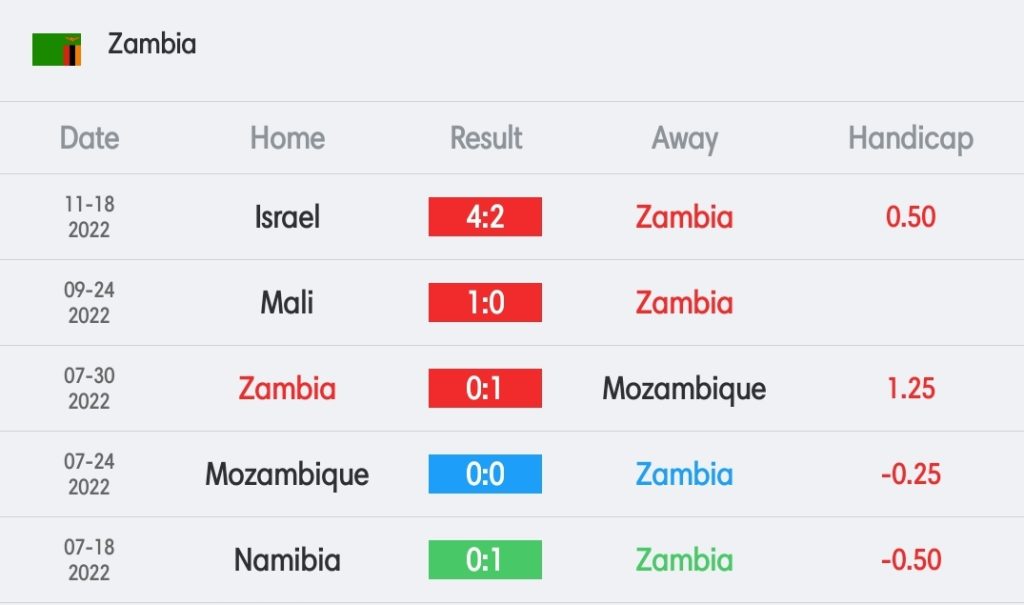Open the Mali team link
Screen dimensions: 1024x605
(x=287, y=302)
